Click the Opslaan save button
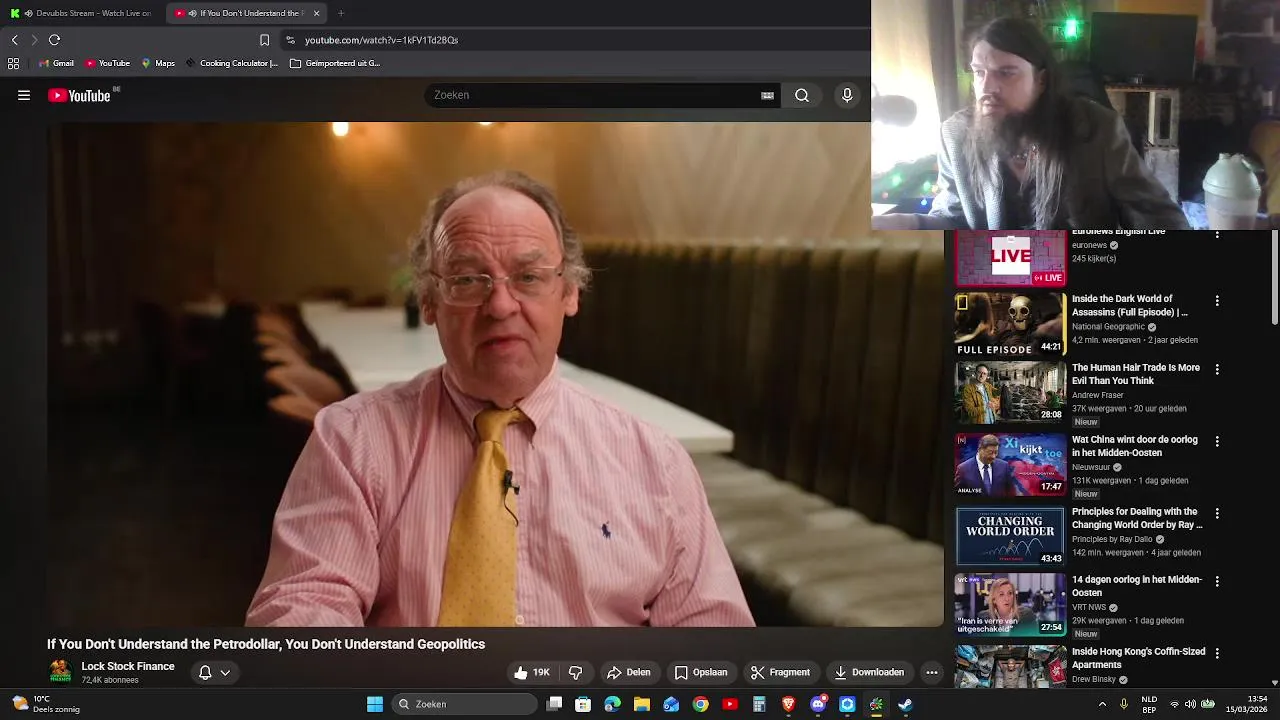The width and height of the screenshot is (1280, 720). click(701, 673)
